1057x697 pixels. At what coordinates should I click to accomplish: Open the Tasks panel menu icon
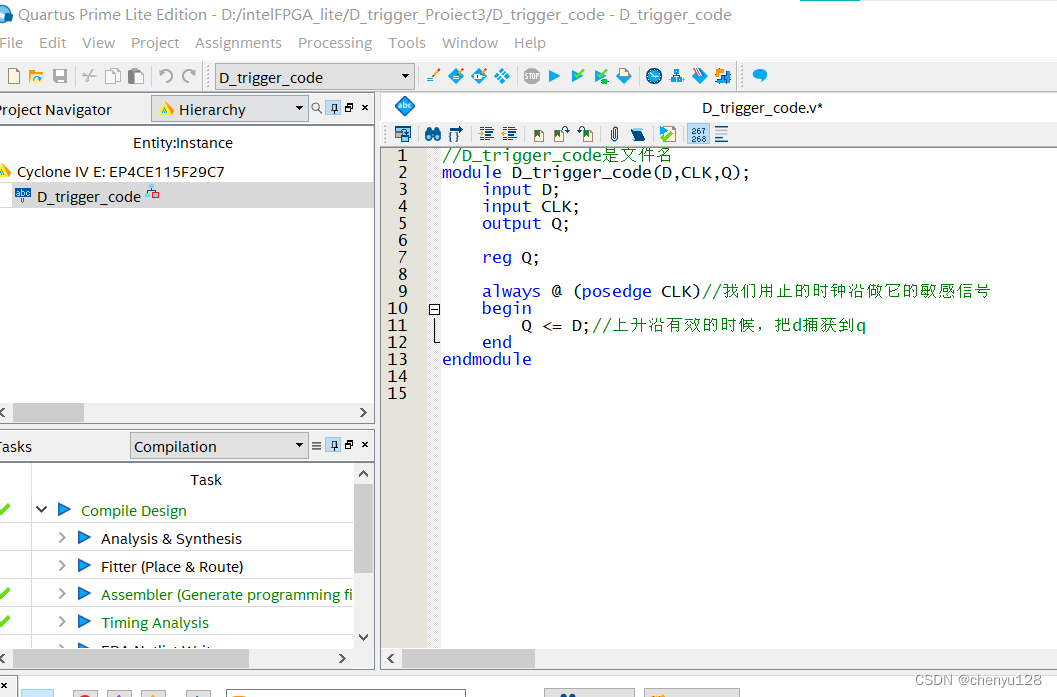pos(316,446)
